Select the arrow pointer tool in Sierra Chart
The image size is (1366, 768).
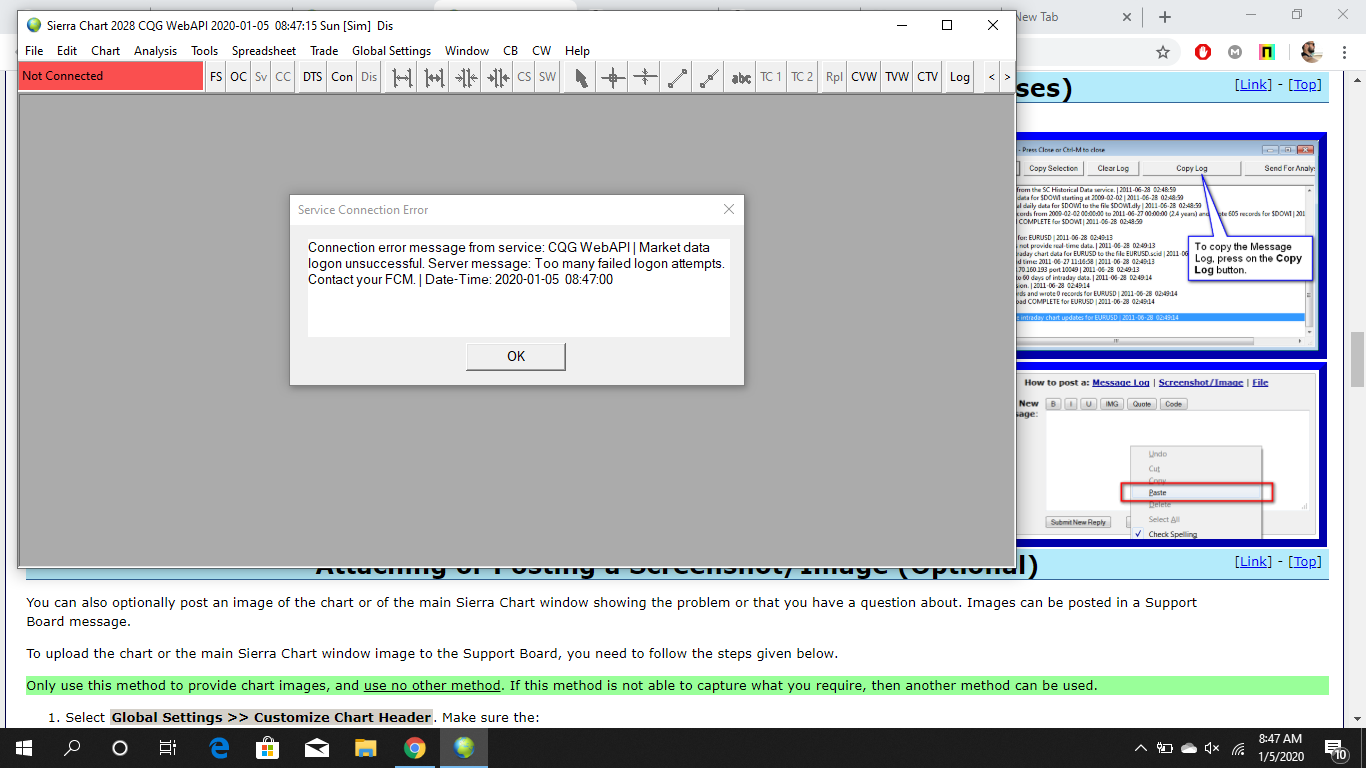point(581,77)
